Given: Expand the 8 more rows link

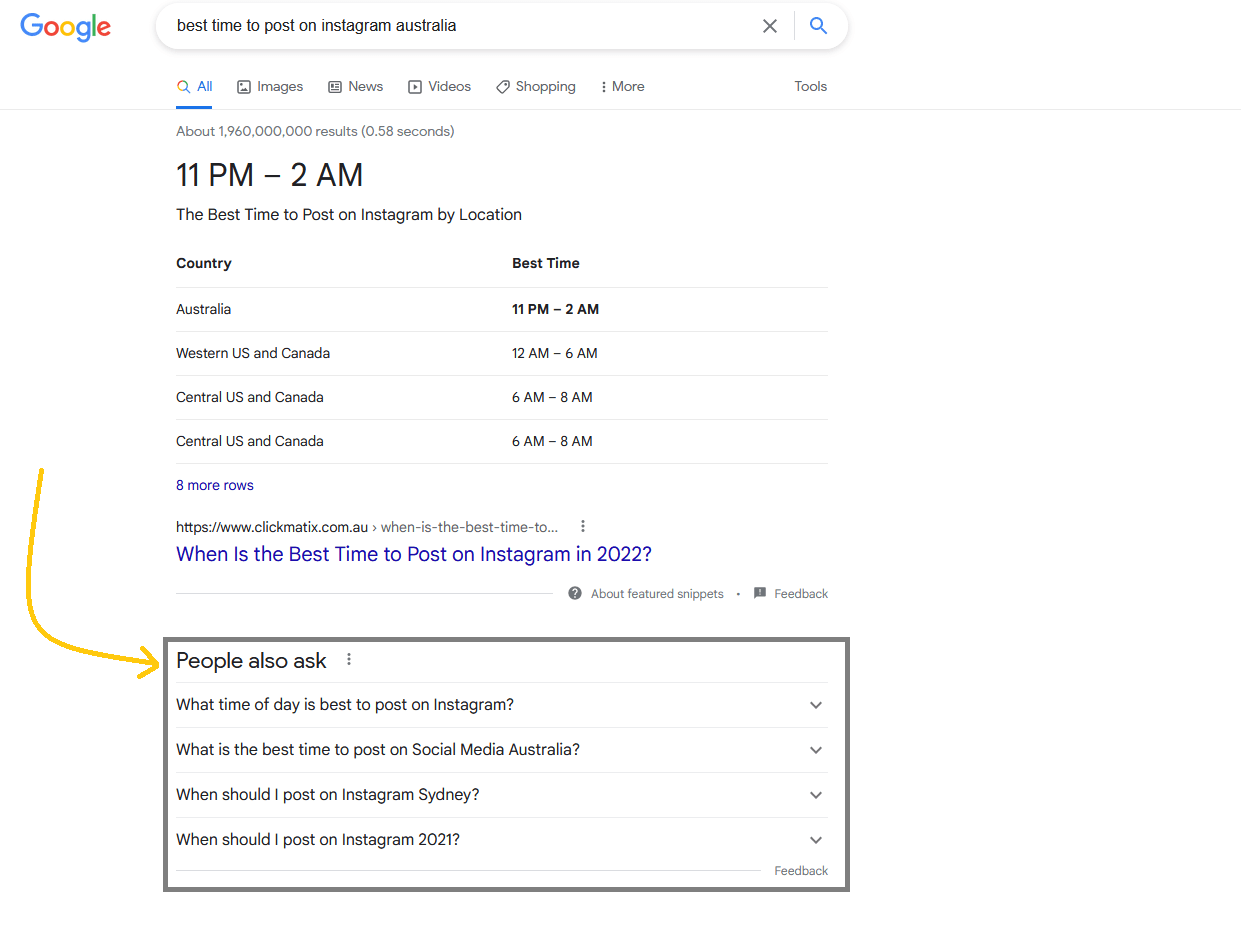Looking at the screenshot, I should [215, 485].
